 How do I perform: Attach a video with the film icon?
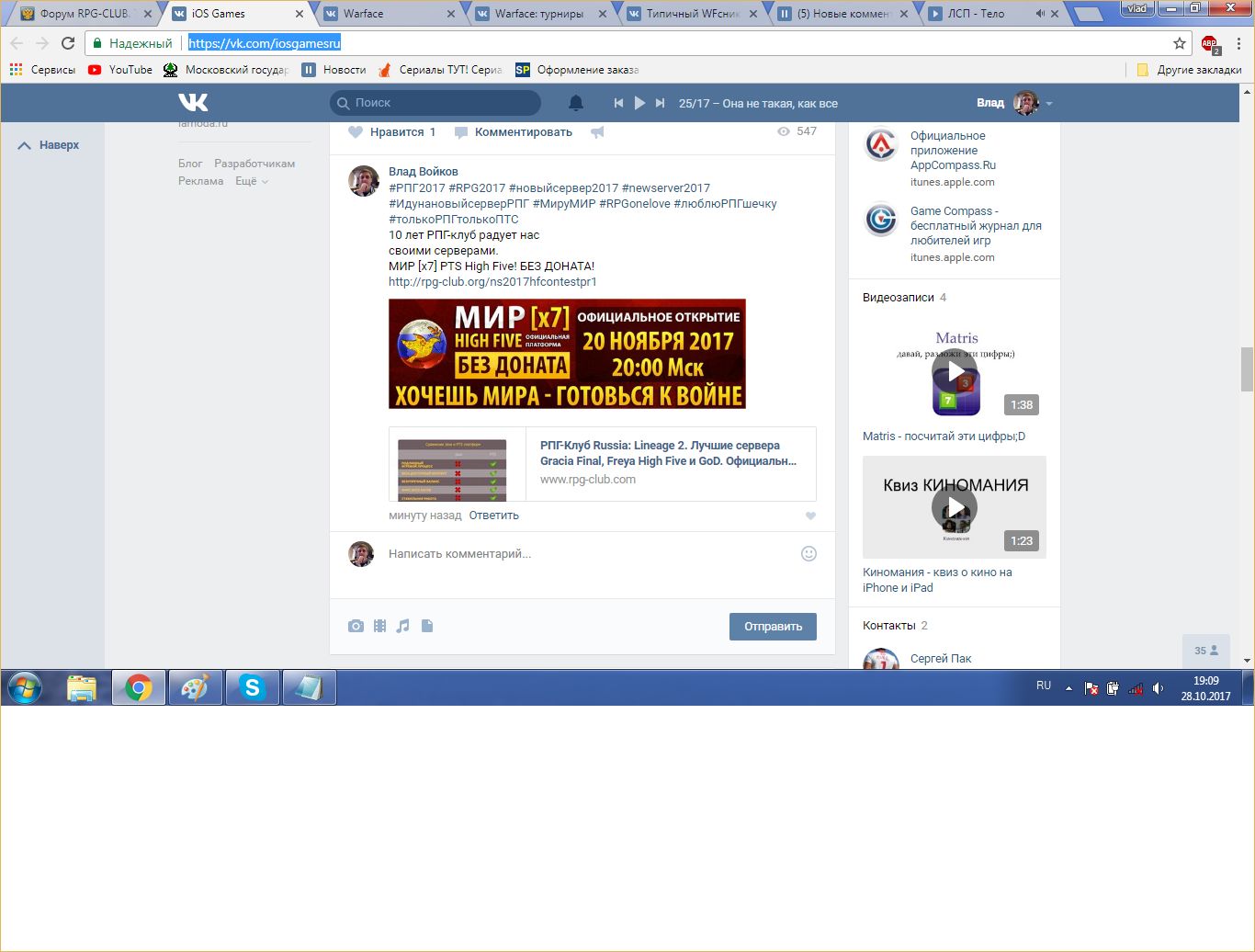[x=379, y=626]
